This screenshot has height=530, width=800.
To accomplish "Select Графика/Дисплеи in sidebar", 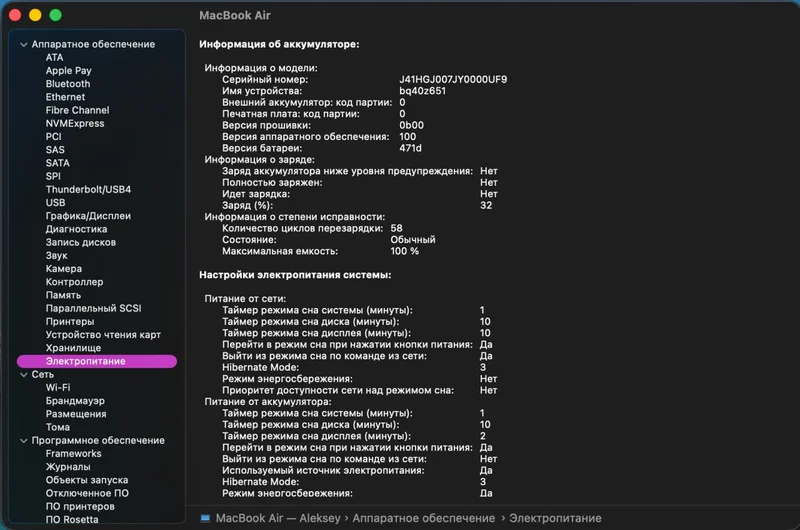I will 88,216.
